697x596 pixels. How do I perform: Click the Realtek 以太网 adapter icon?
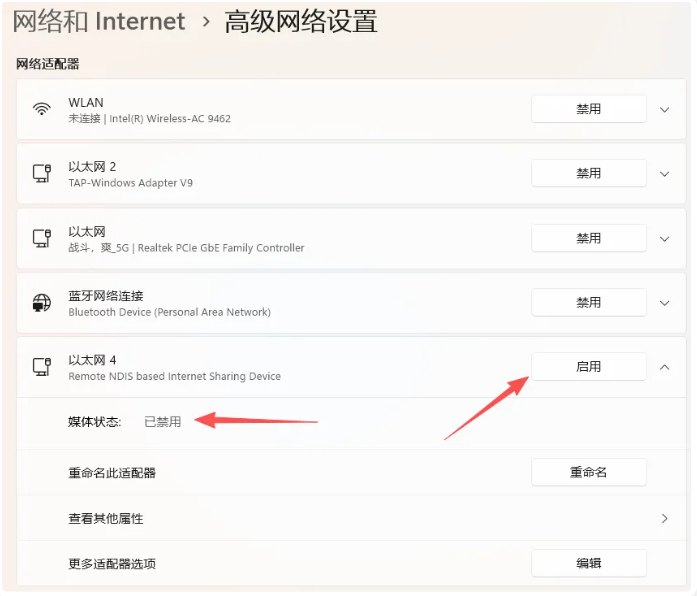42,238
